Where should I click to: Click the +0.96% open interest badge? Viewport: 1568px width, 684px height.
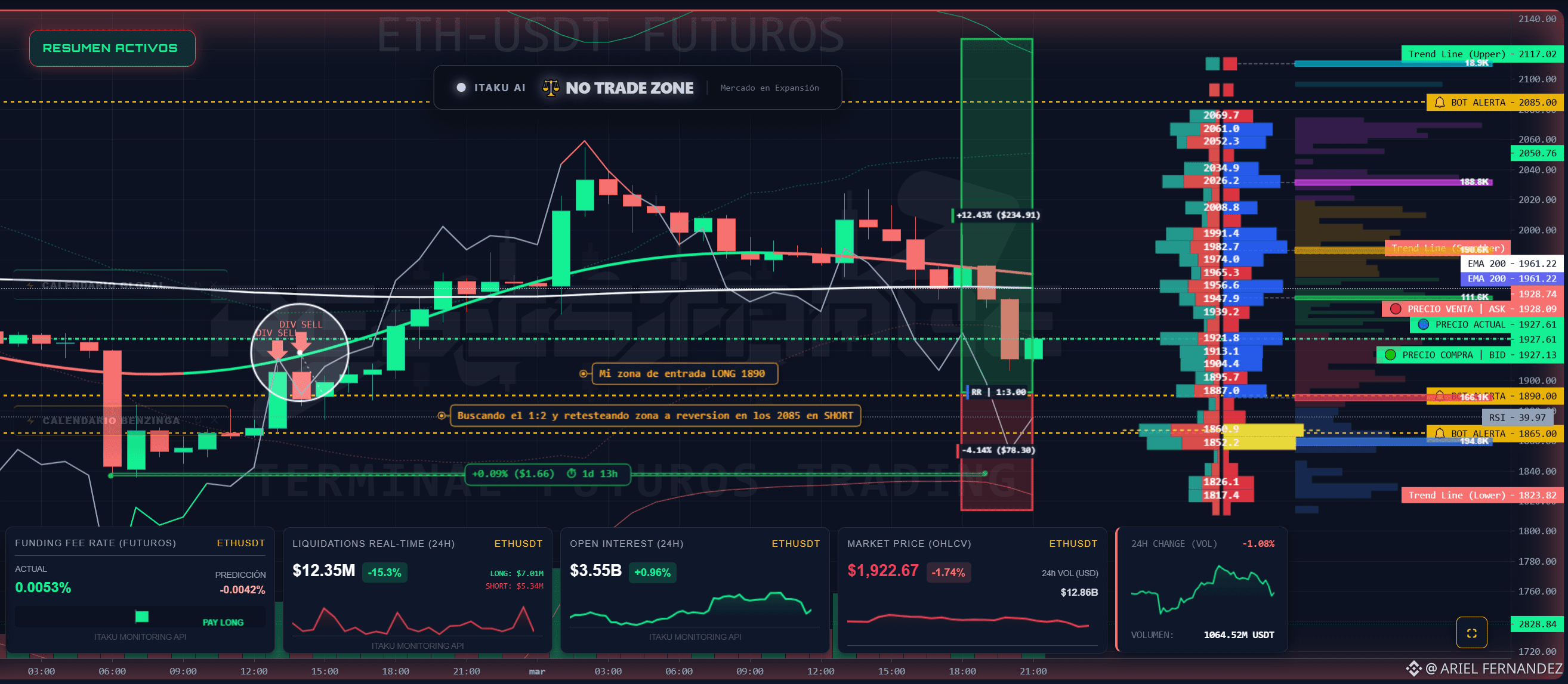tap(653, 572)
